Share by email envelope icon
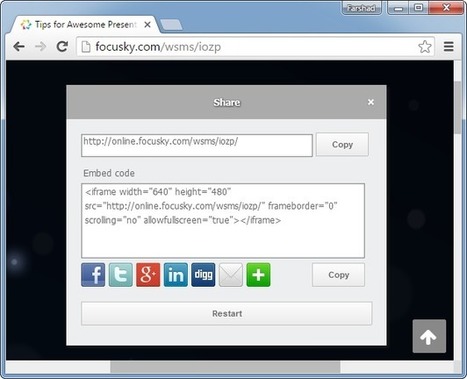 [231, 275]
